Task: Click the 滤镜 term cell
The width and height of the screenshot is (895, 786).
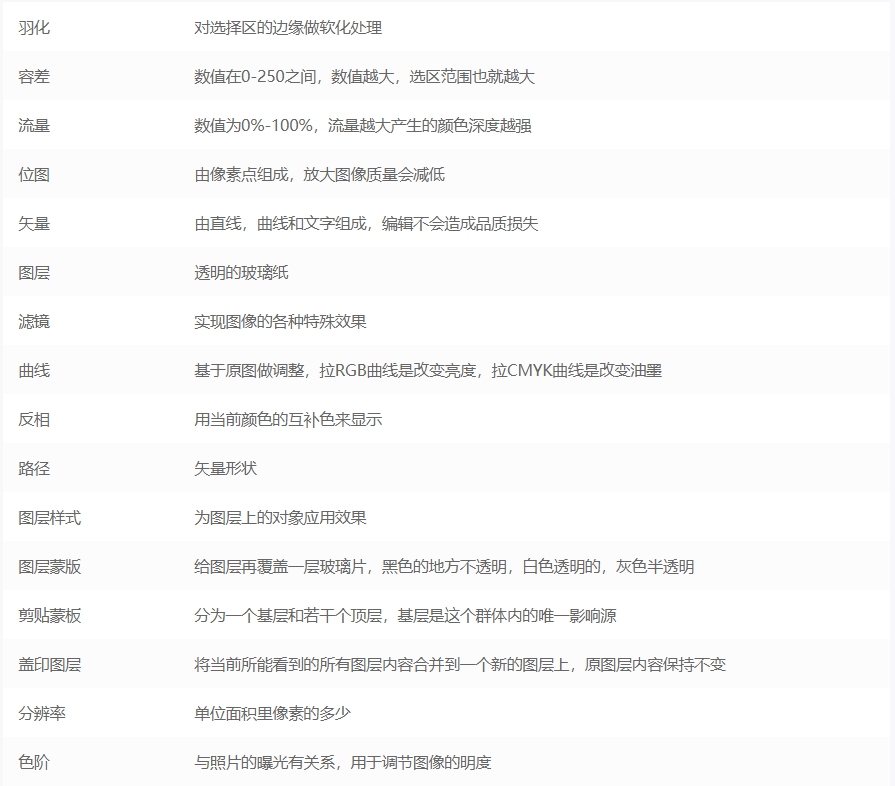Action: 29,322
